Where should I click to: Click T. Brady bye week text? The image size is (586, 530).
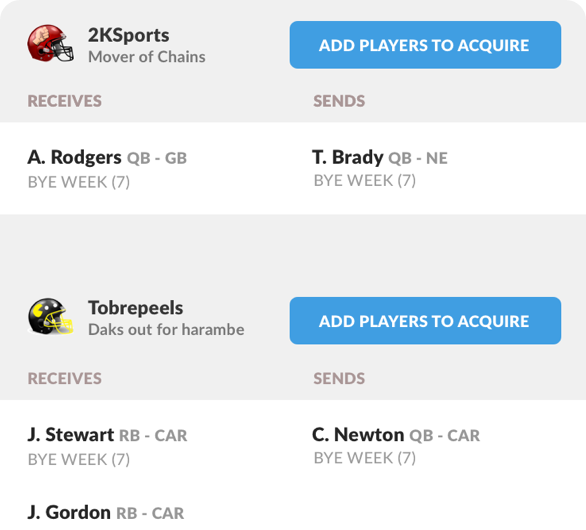coord(365,181)
